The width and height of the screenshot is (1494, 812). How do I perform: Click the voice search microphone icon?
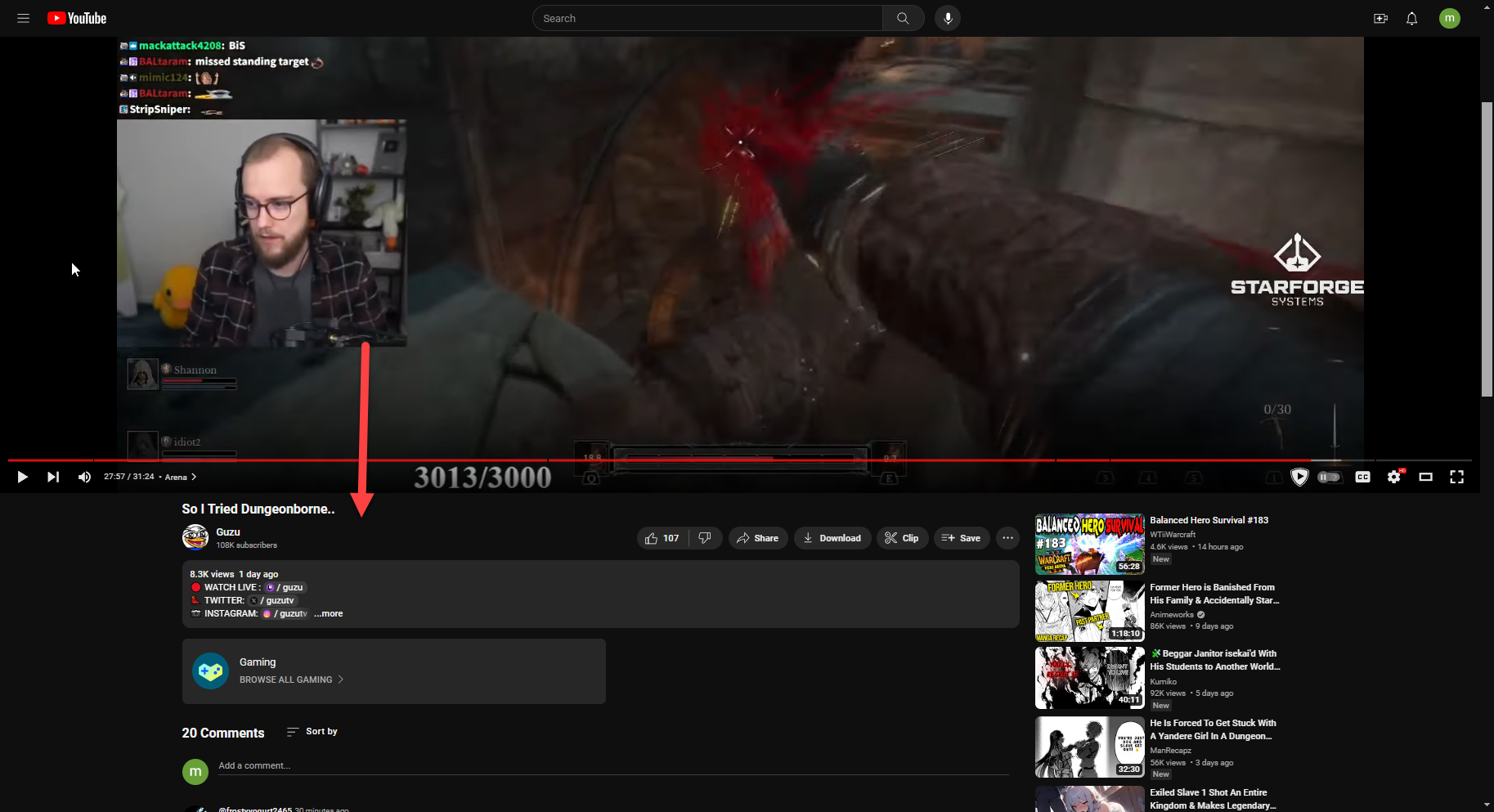pos(948,18)
